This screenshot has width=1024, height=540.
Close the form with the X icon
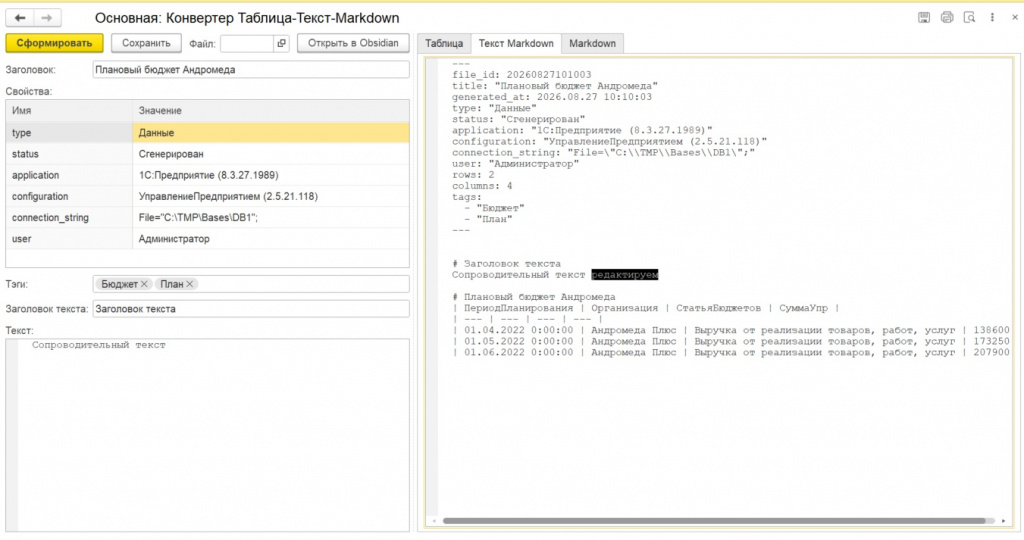click(1015, 18)
